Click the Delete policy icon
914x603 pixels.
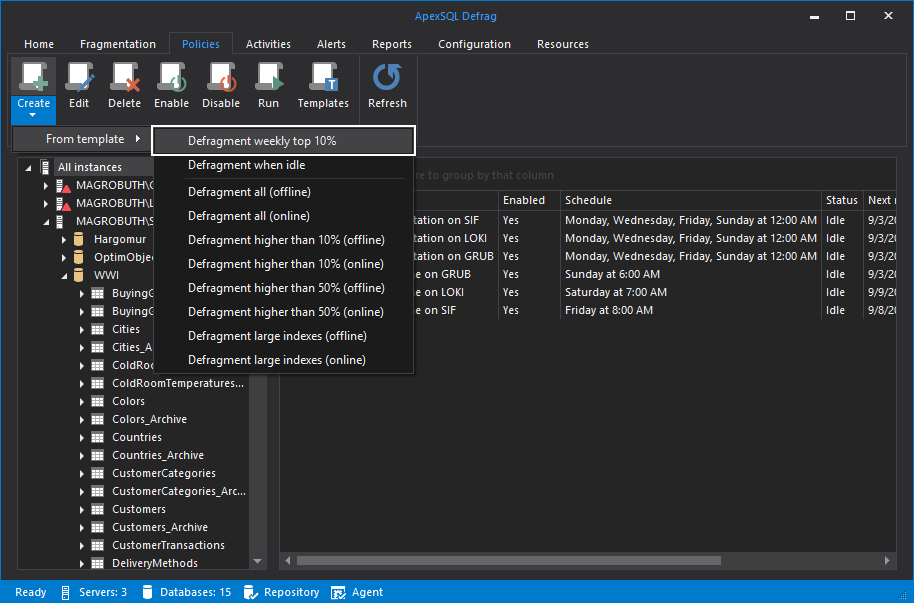125,77
